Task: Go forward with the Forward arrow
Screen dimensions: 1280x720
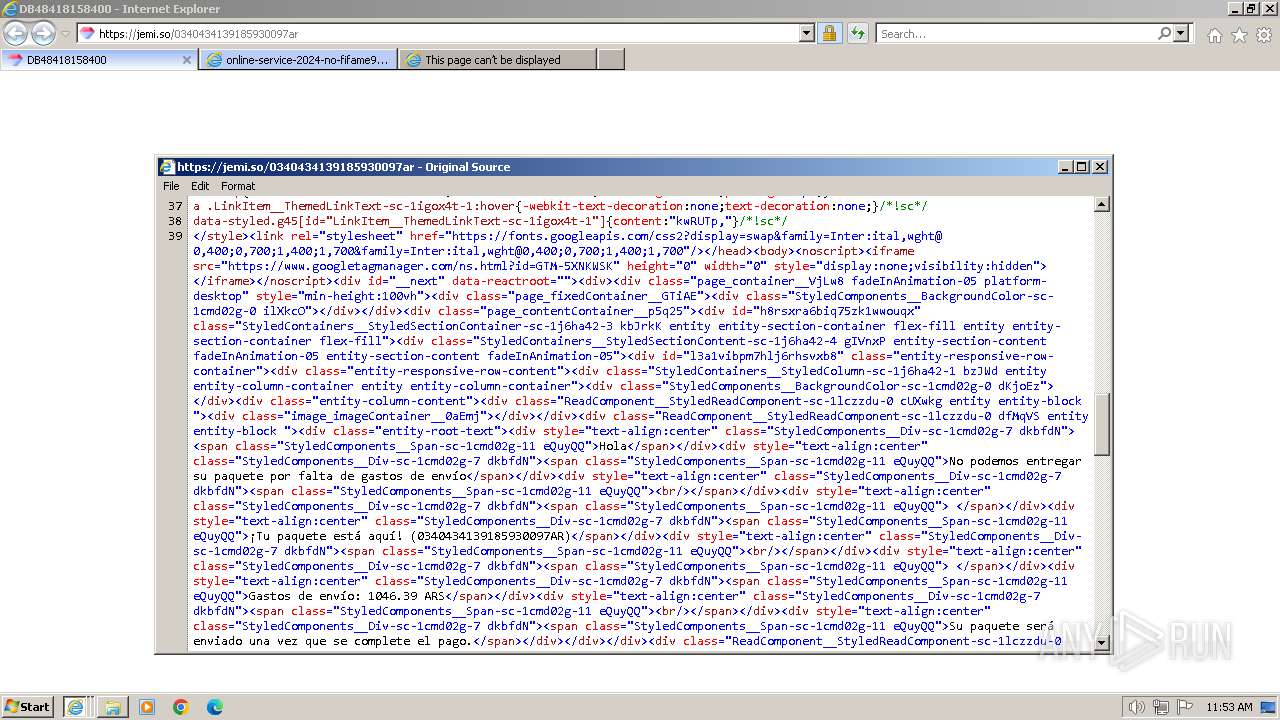Action: pyautogui.click(x=43, y=33)
